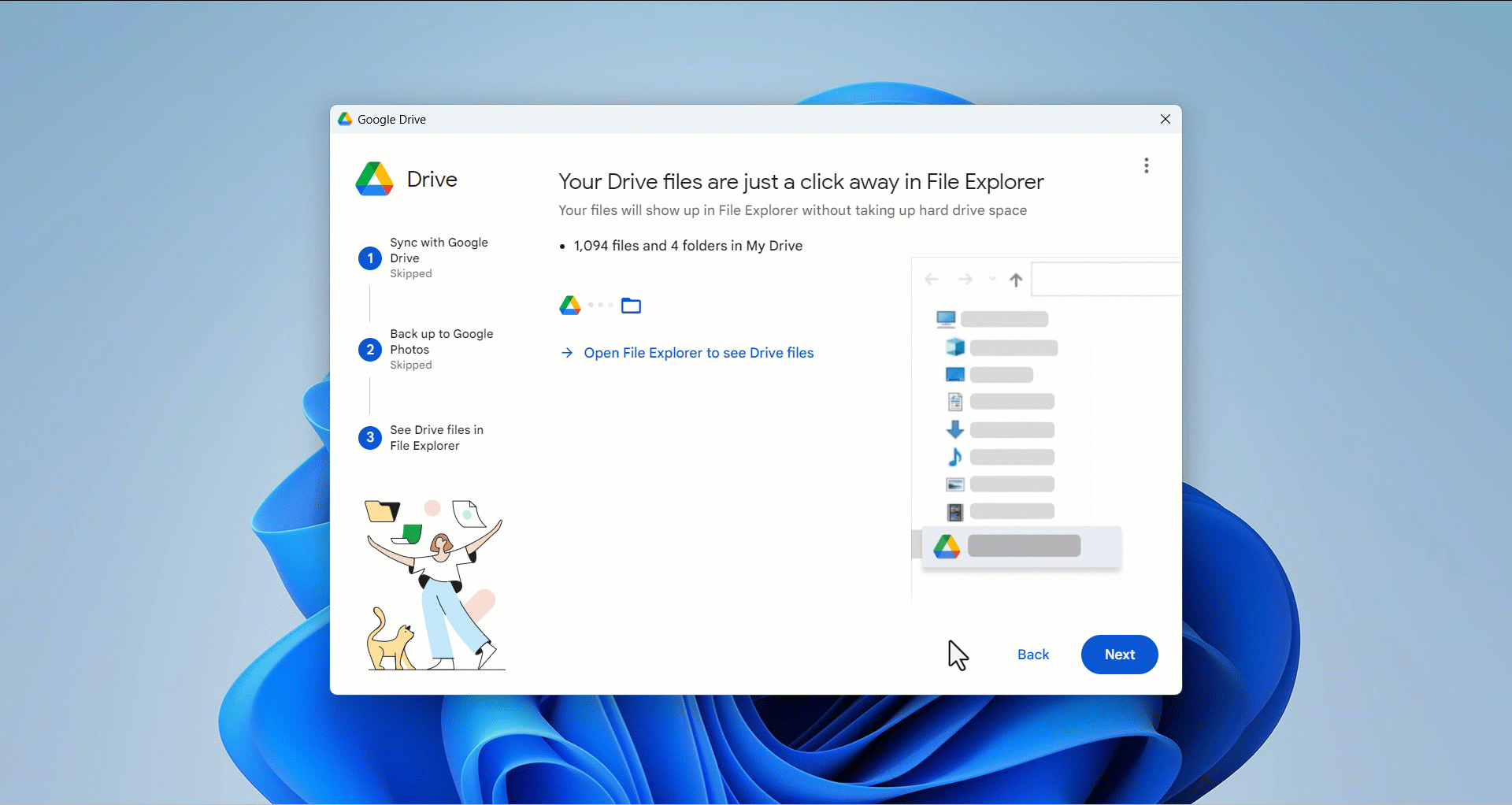Image resolution: width=1512 pixels, height=805 pixels.
Task: Click the 'Drive' wordmark beside the logo
Action: (x=432, y=180)
